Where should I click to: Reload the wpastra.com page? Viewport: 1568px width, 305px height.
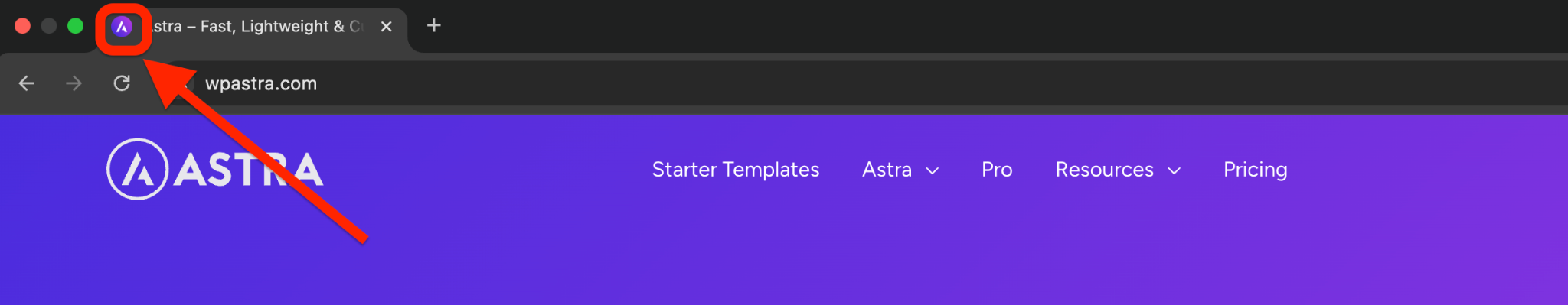tap(122, 83)
